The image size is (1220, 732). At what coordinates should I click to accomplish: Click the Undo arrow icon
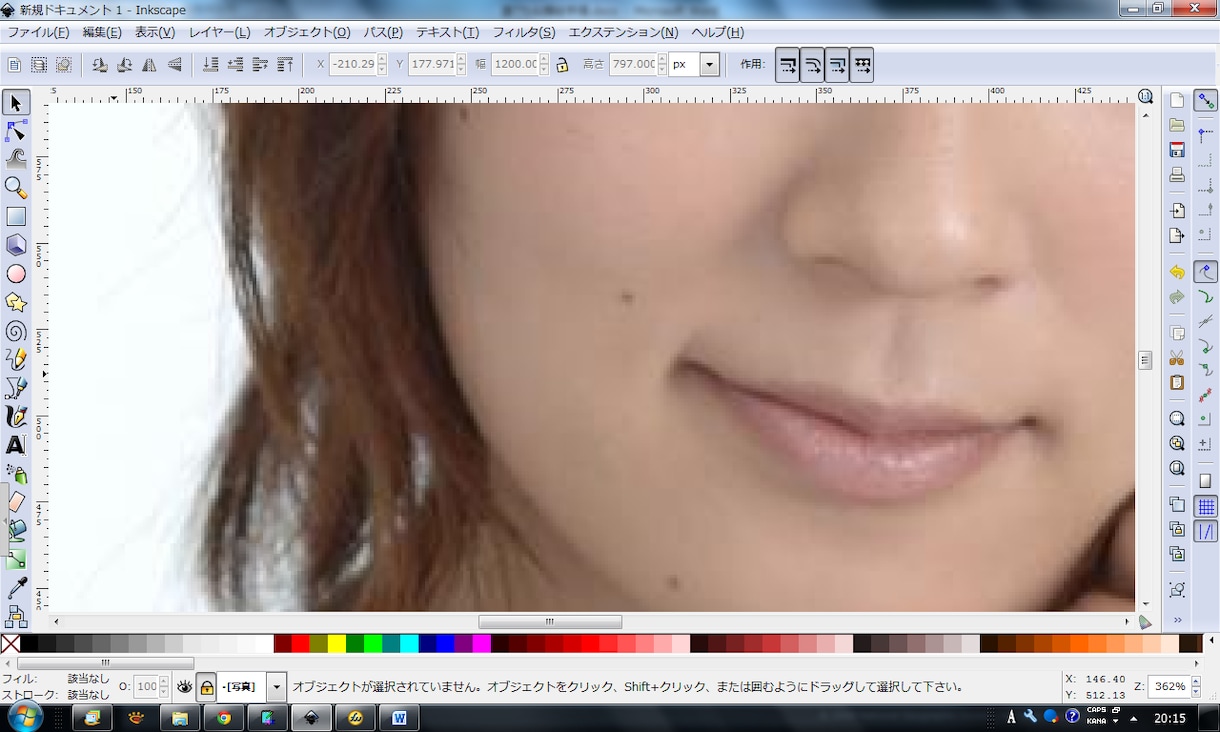1177,272
